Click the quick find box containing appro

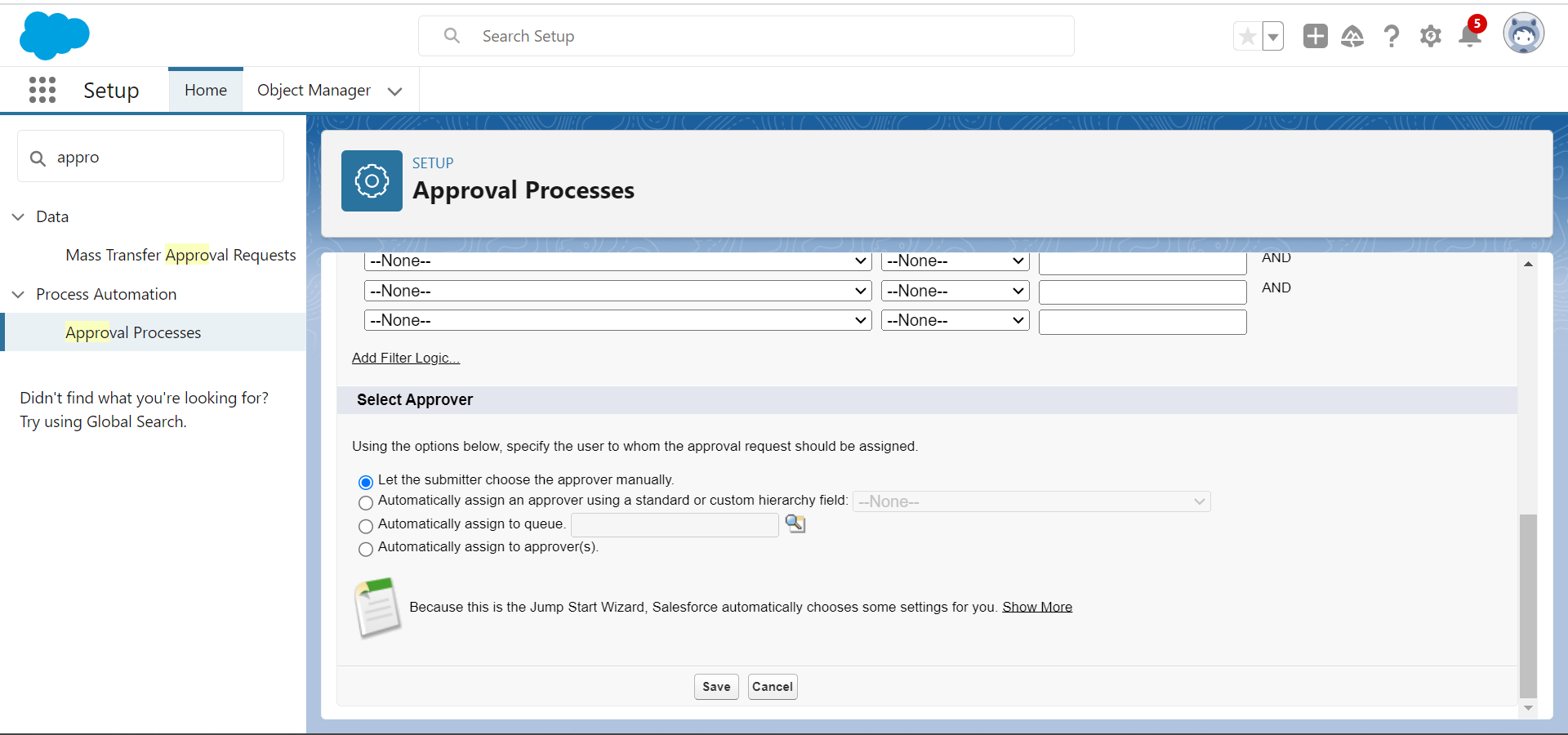click(151, 157)
